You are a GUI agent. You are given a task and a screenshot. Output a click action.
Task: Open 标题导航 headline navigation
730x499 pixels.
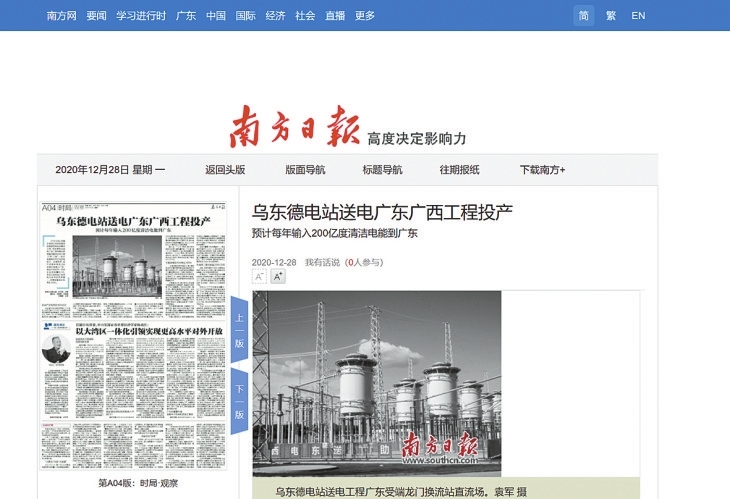382,170
